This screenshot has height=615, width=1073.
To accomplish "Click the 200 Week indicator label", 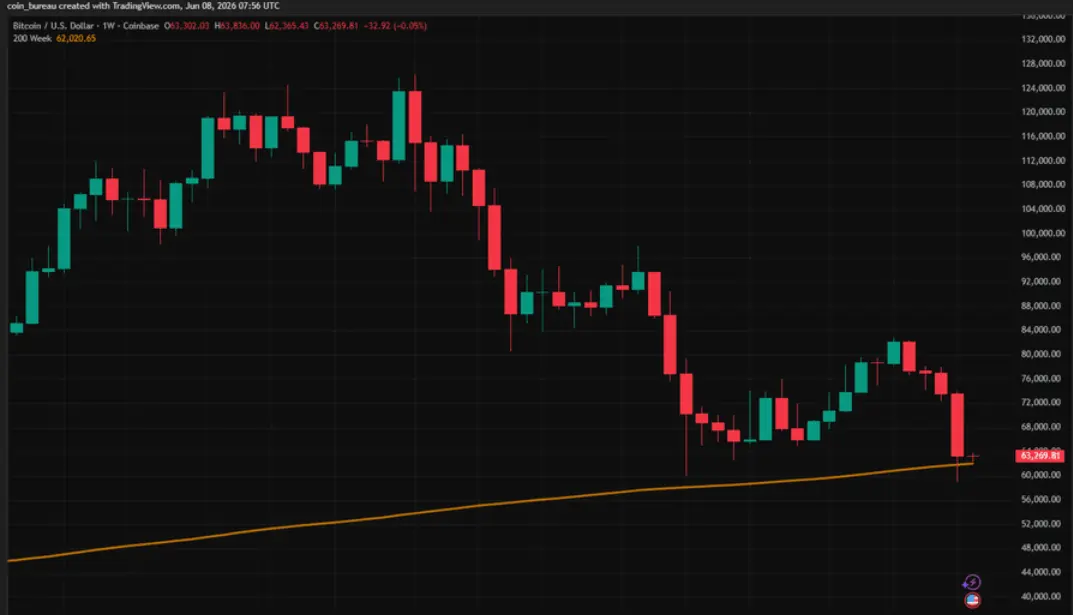I will point(32,38).
